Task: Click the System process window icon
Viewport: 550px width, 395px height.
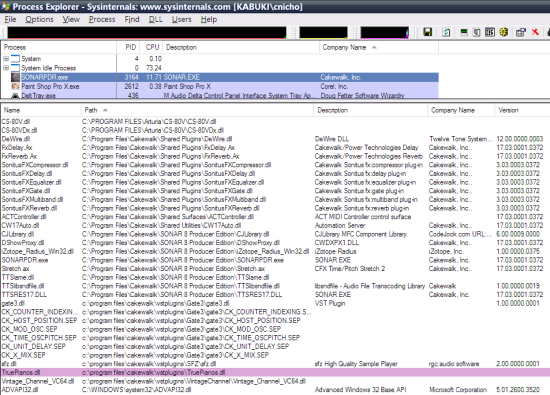Action: point(15,59)
